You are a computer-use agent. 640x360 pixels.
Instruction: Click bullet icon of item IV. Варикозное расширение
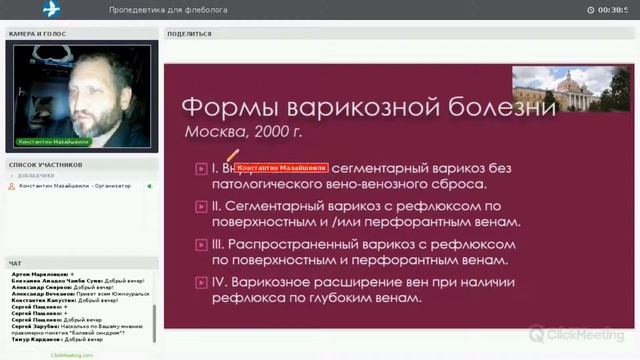201,282
